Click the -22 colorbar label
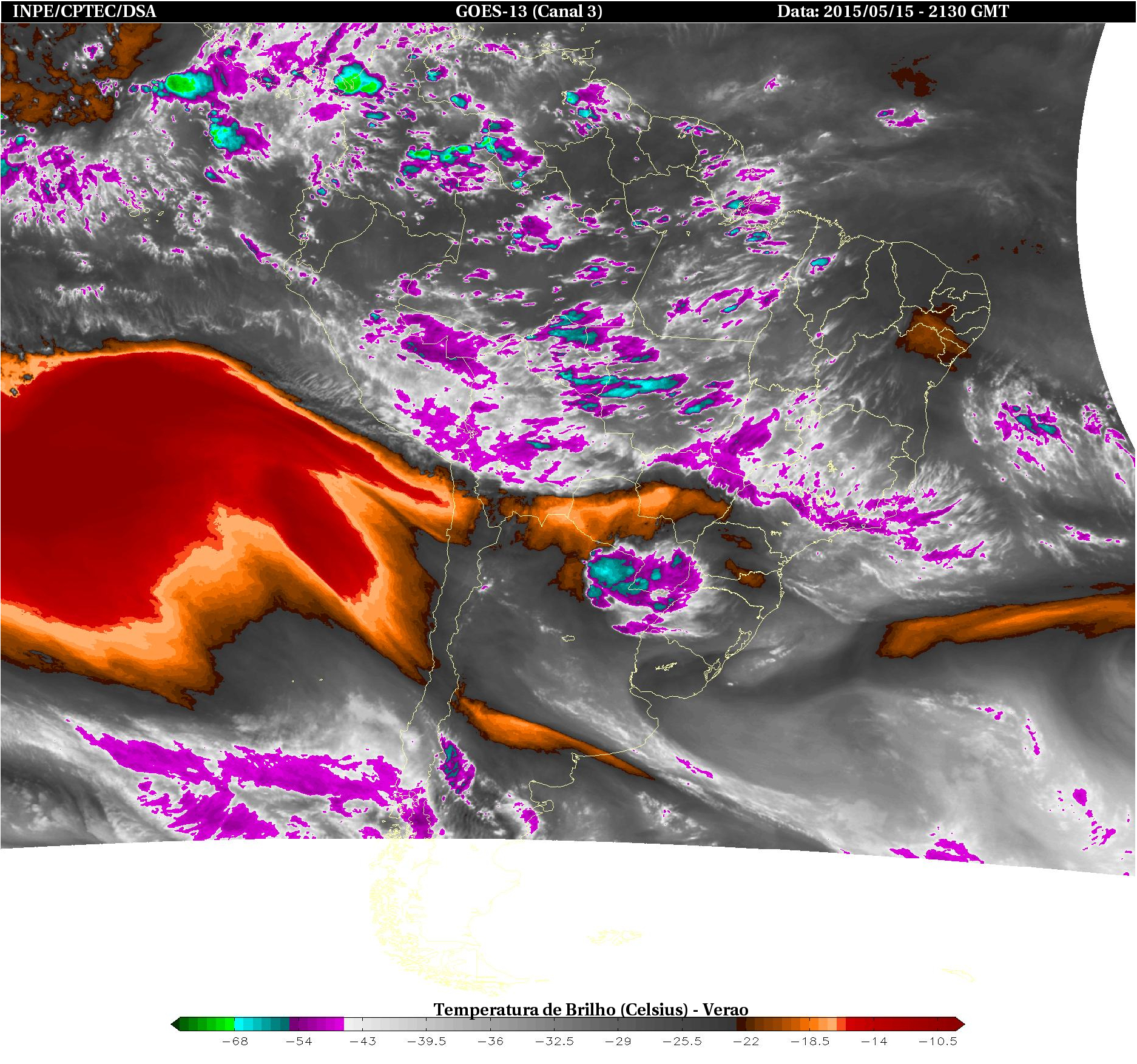 pos(746,1042)
